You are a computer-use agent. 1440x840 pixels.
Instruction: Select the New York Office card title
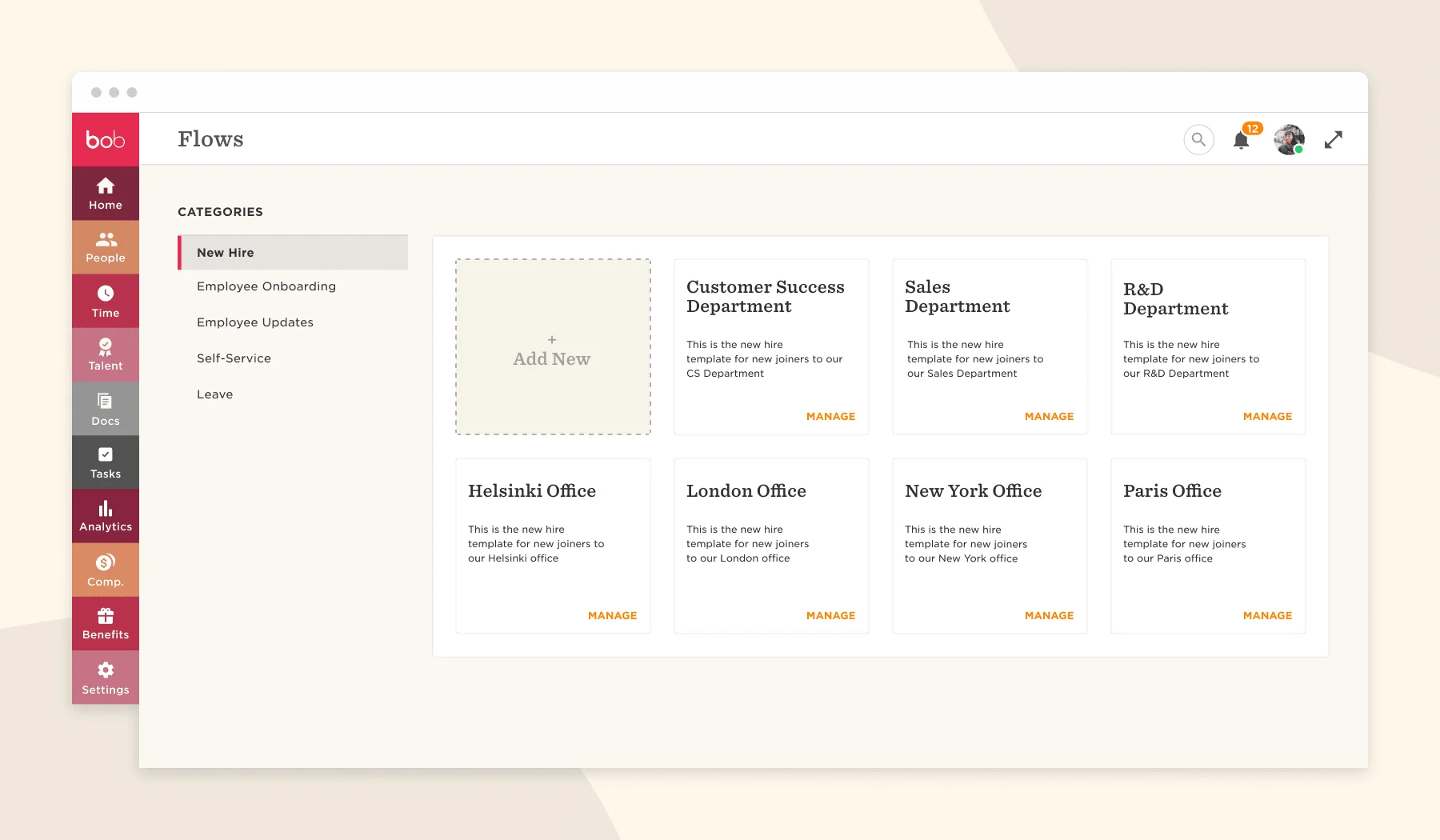pyautogui.click(x=974, y=490)
